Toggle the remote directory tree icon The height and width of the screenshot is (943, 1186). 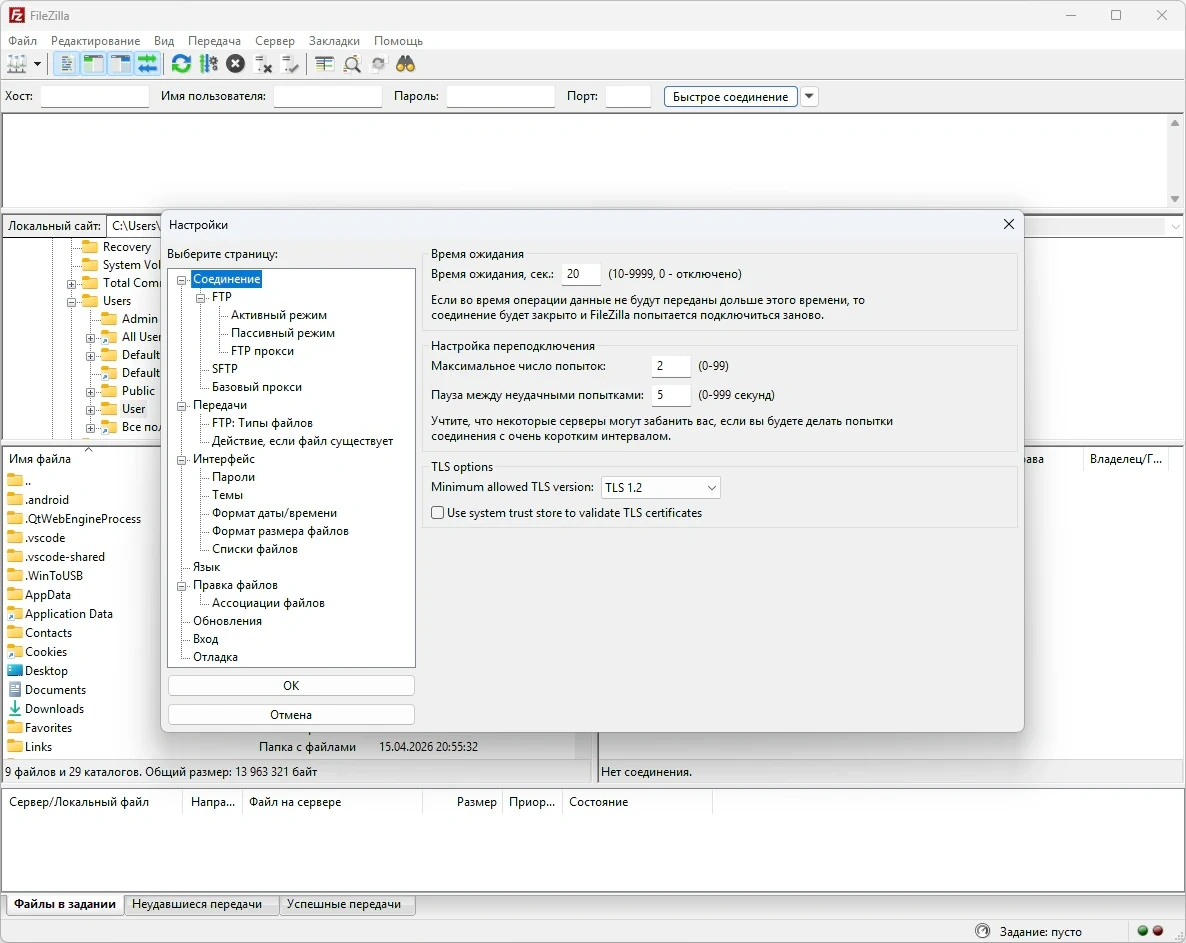point(120,64)
